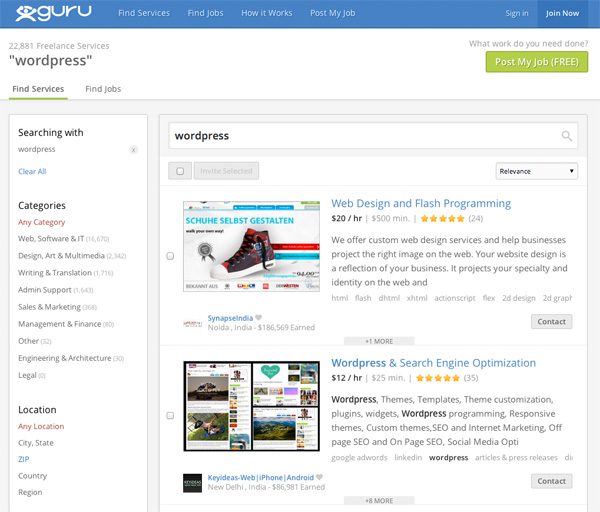Click the bold wordpress skill tag
The image size is (600, 512).
448,458
